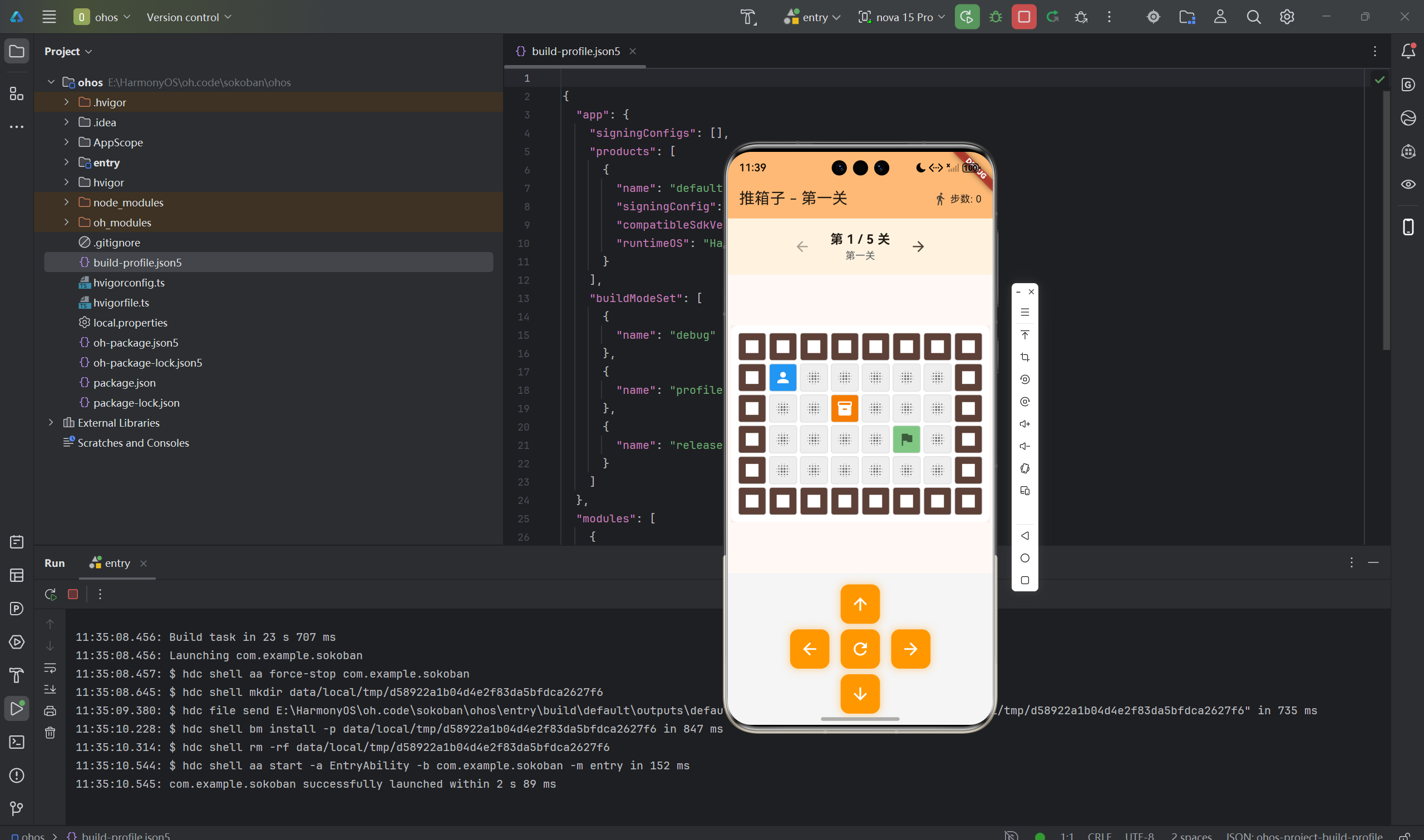The height and width of the screenshot is (840, 1424).
Task: Click the Debug bug icon in toolbar
Action: 996,17
